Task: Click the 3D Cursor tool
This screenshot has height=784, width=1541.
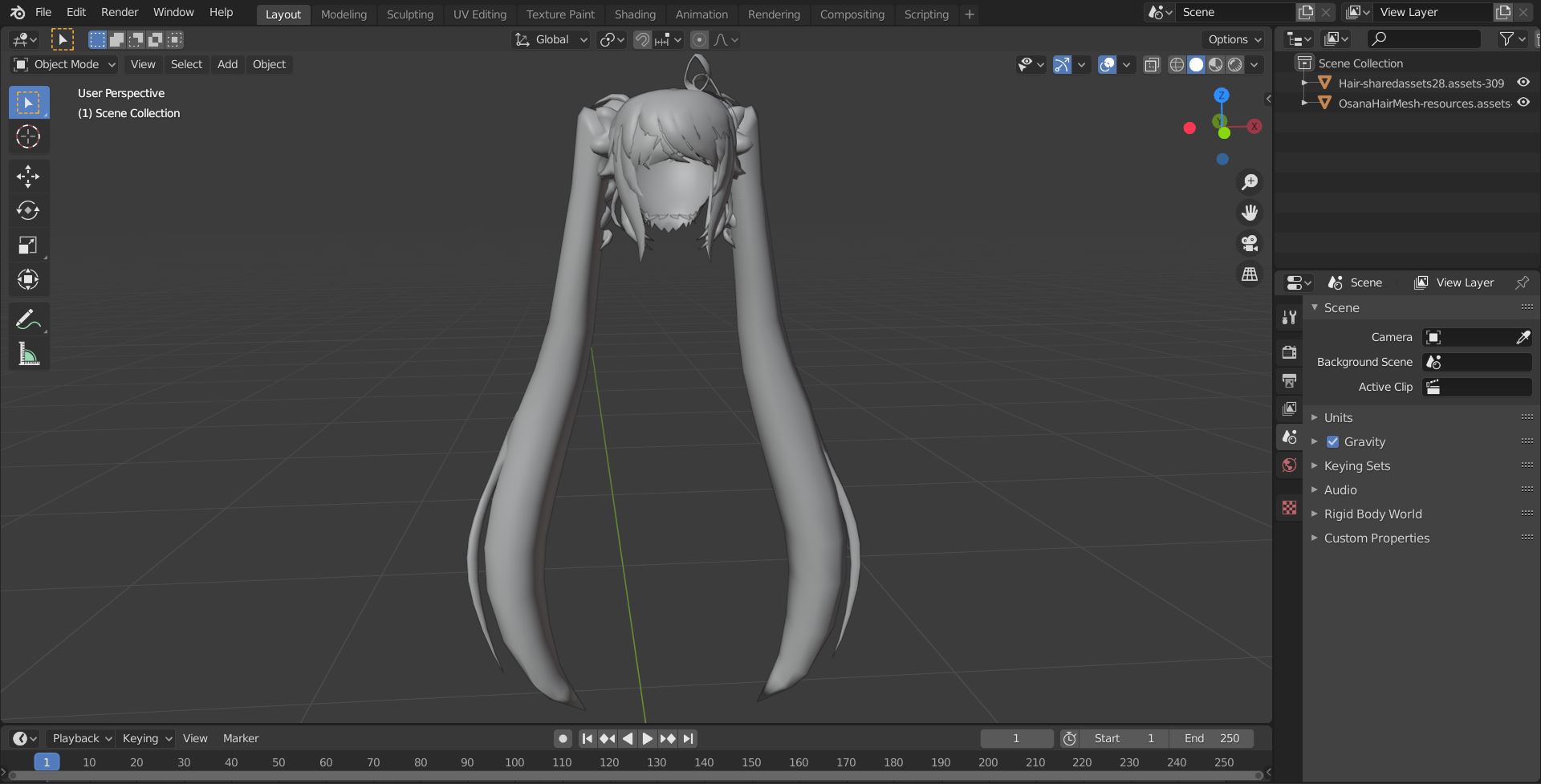Action: click(28, 137)
